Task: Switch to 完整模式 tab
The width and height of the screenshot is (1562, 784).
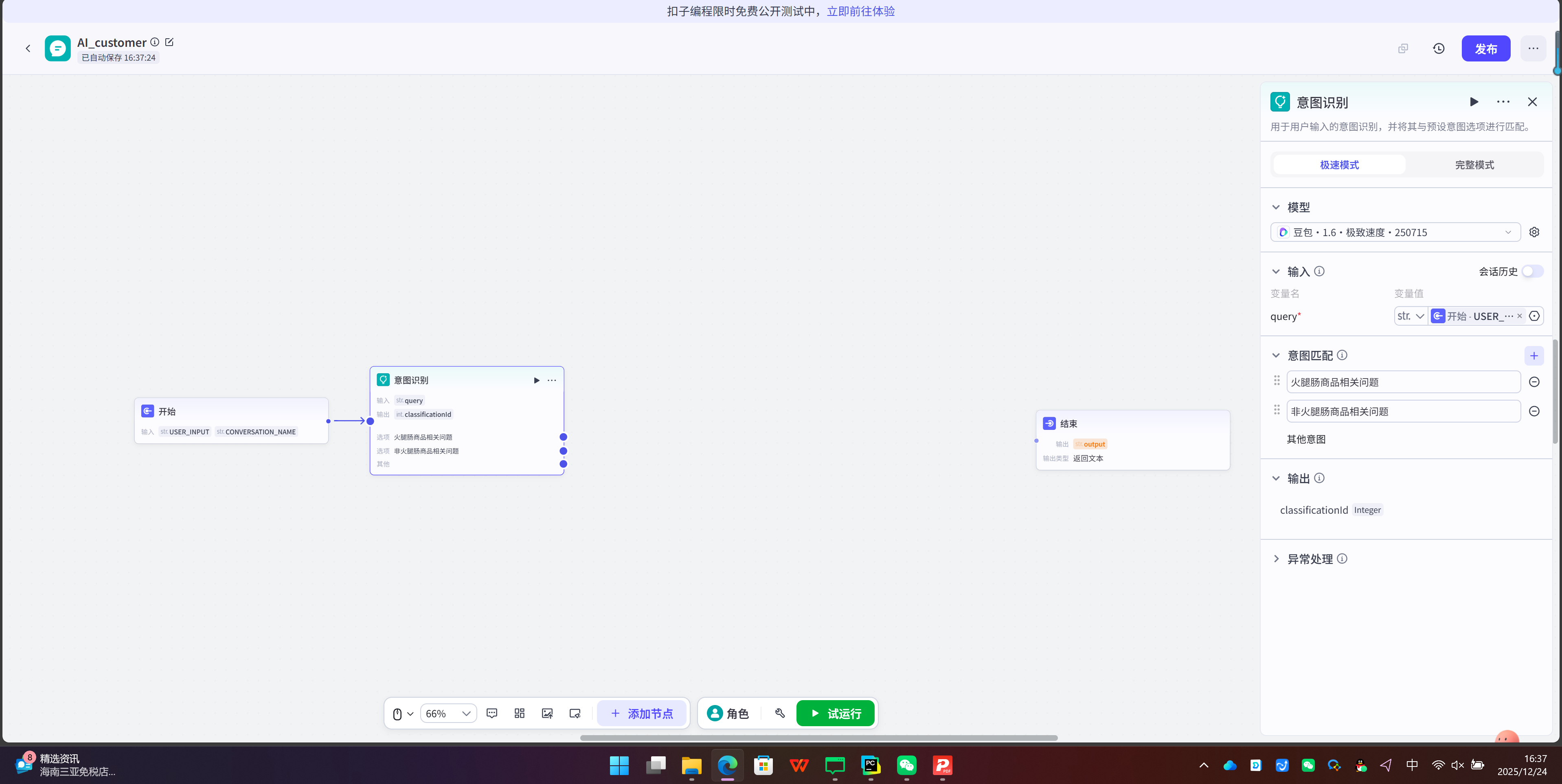Action: [x=1474, y=165]
